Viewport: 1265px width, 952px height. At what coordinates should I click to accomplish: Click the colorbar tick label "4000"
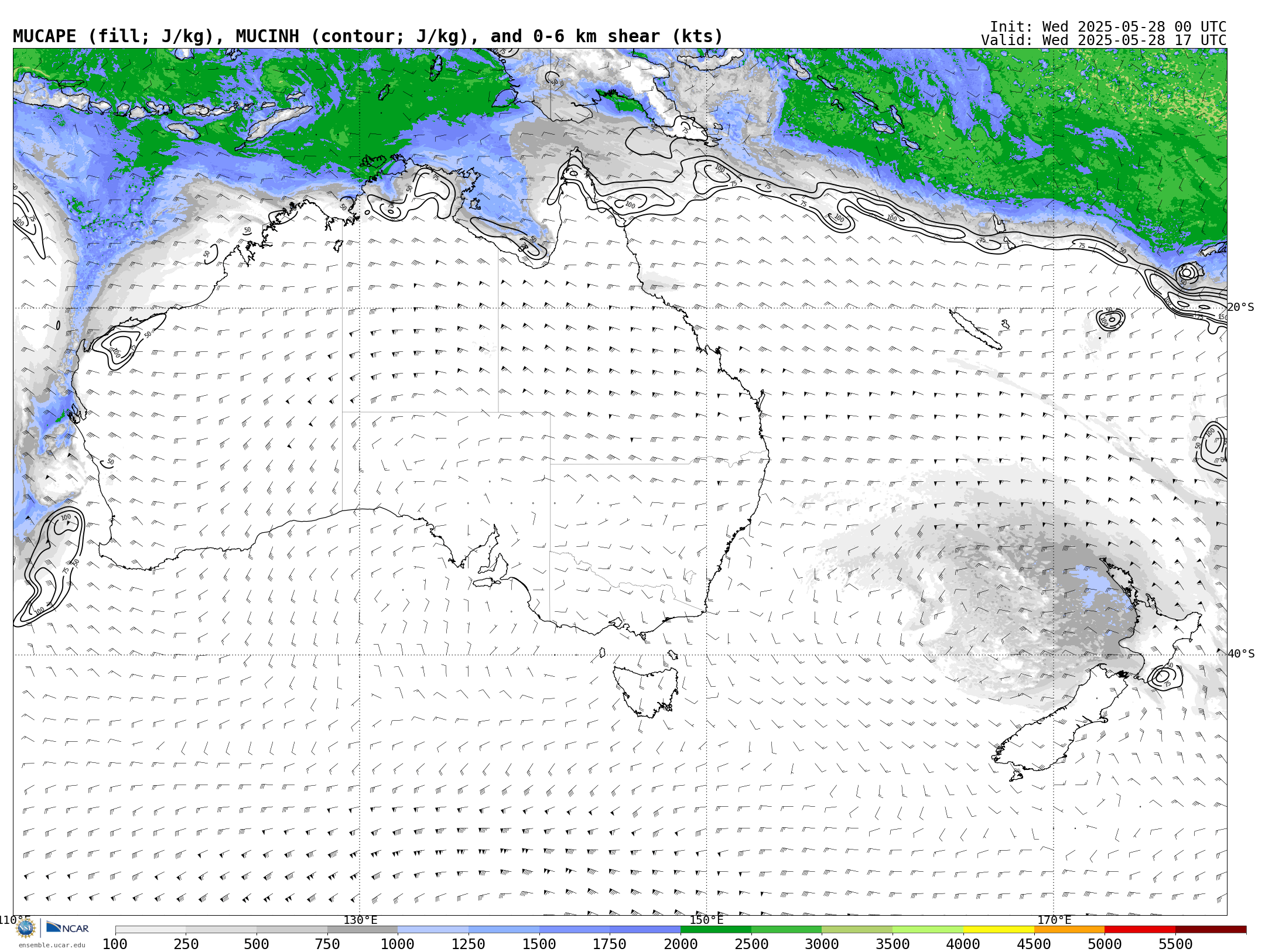(x=963, y=944)
